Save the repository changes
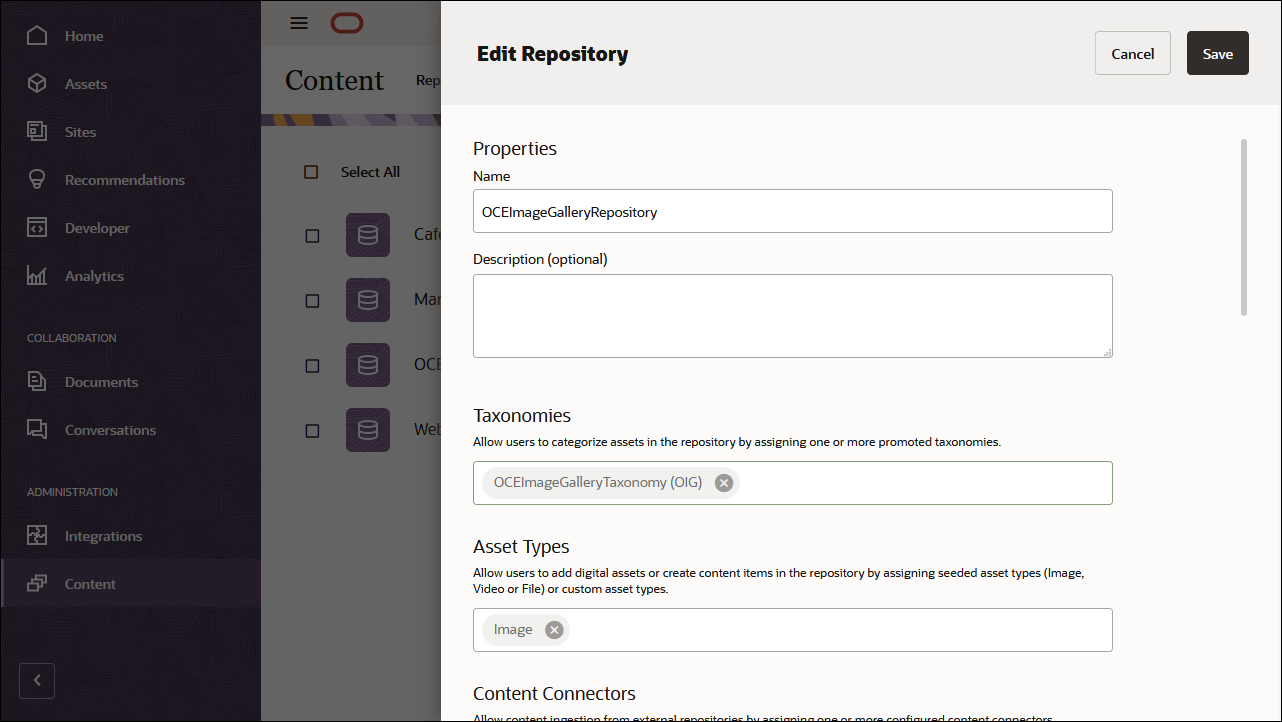1282x722 pixels. [x=1217, y=52]
